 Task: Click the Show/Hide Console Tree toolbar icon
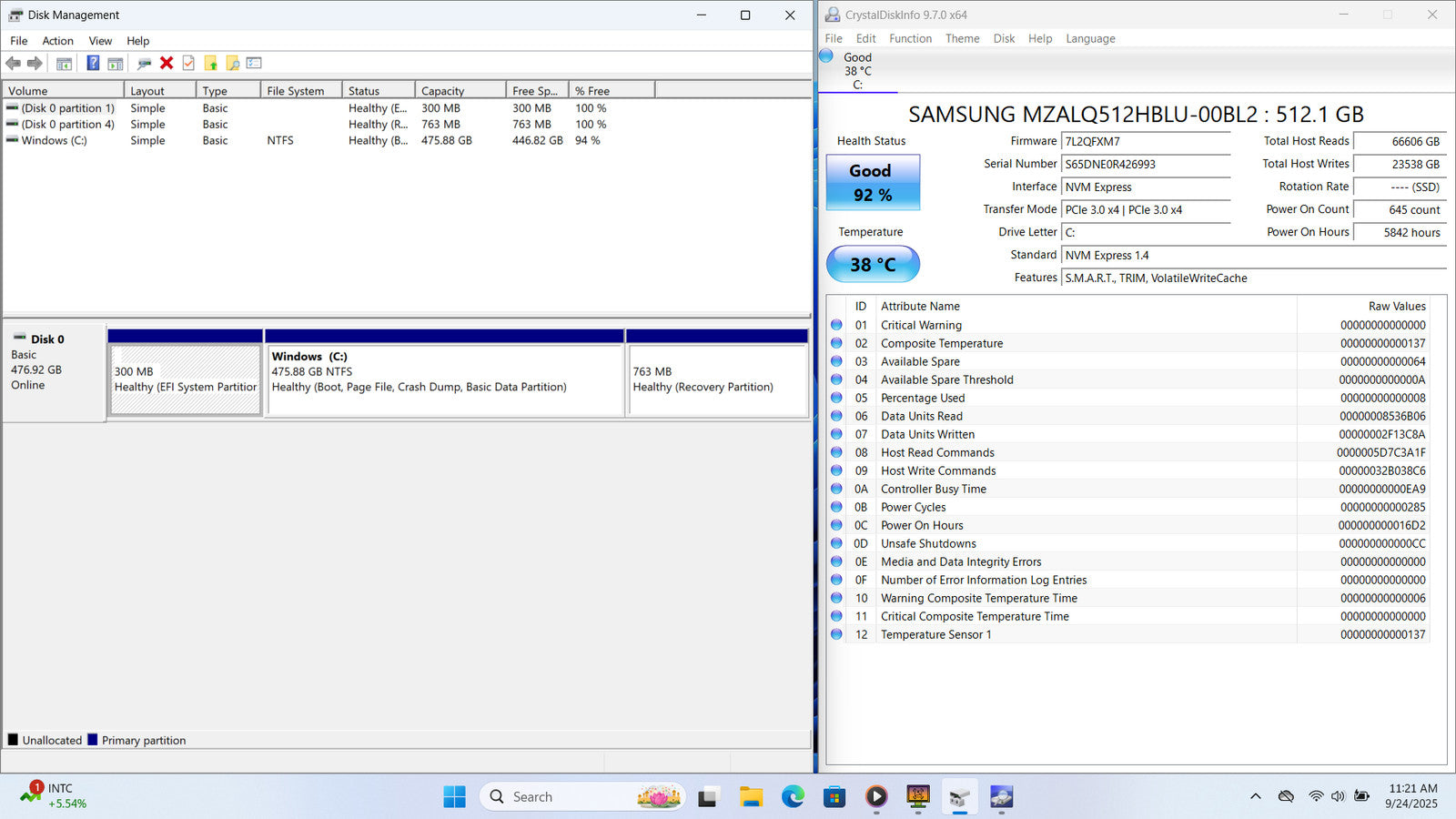tap(64, 63)
